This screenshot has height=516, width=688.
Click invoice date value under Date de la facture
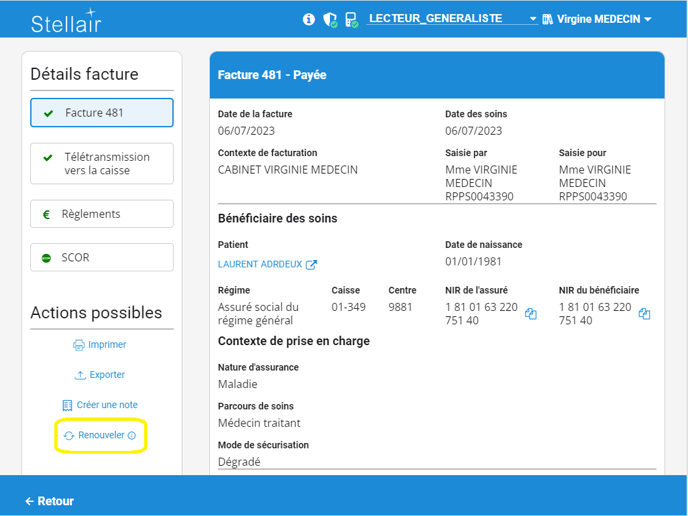246,131
